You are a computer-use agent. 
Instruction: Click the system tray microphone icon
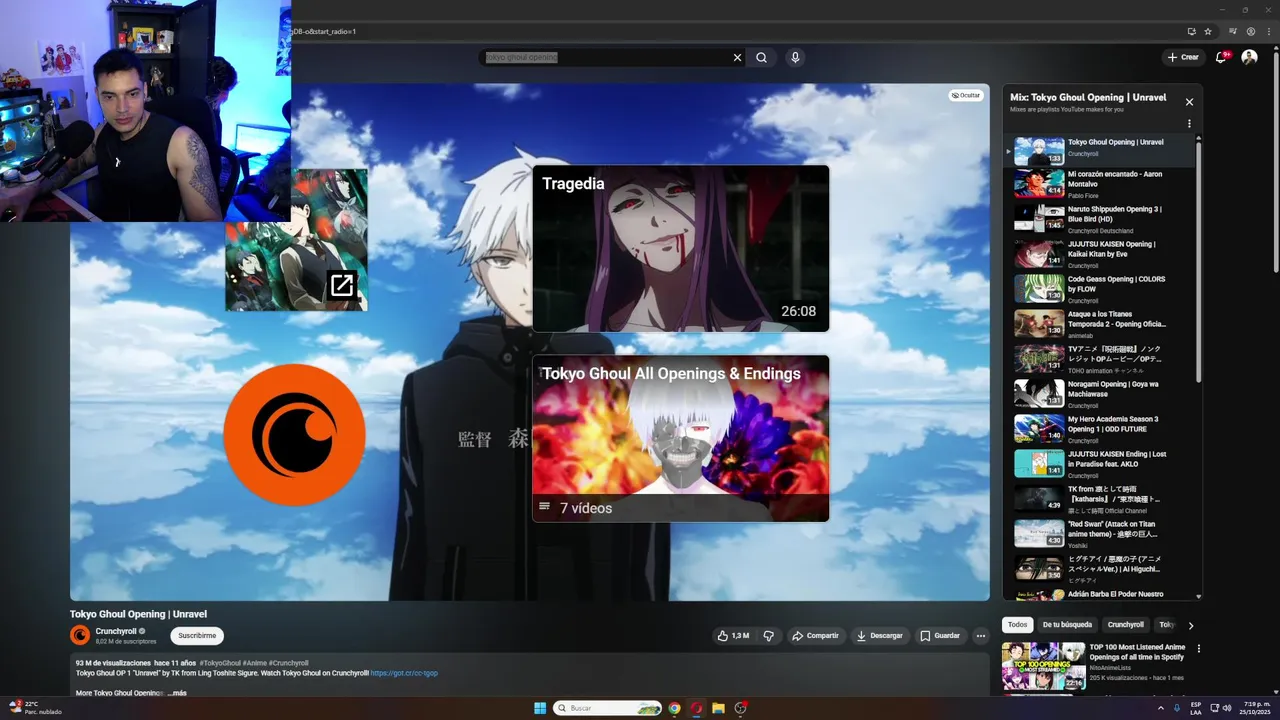(x=1177, y=708)
